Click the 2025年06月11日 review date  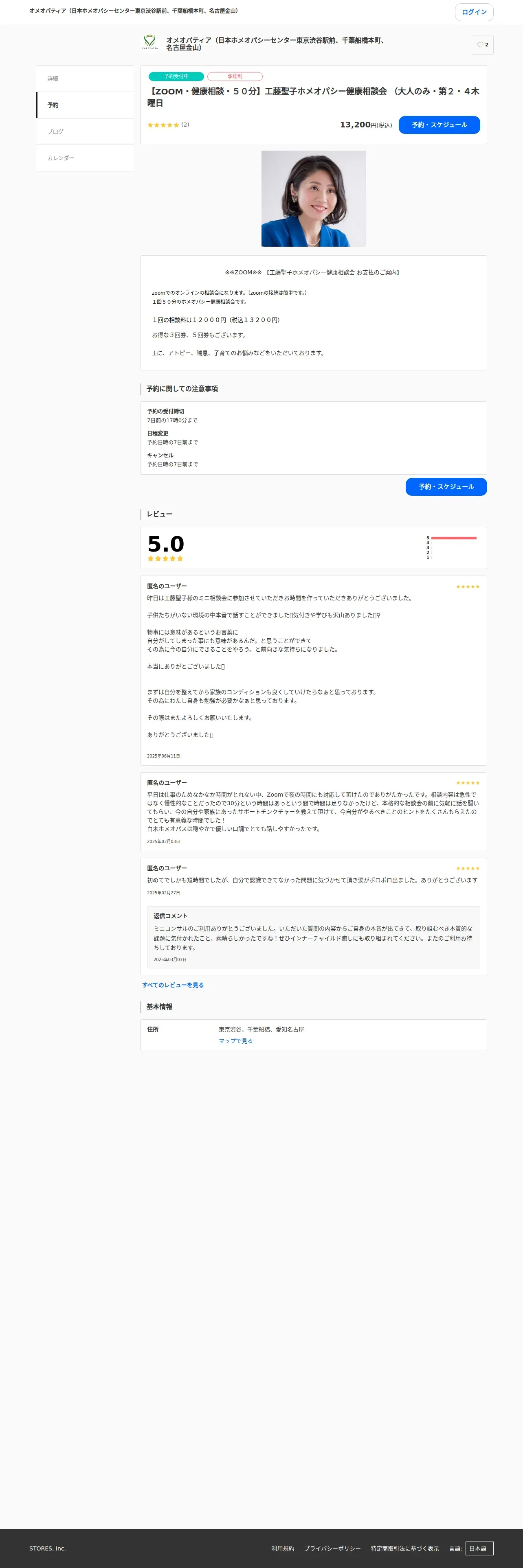click(163, 756)
